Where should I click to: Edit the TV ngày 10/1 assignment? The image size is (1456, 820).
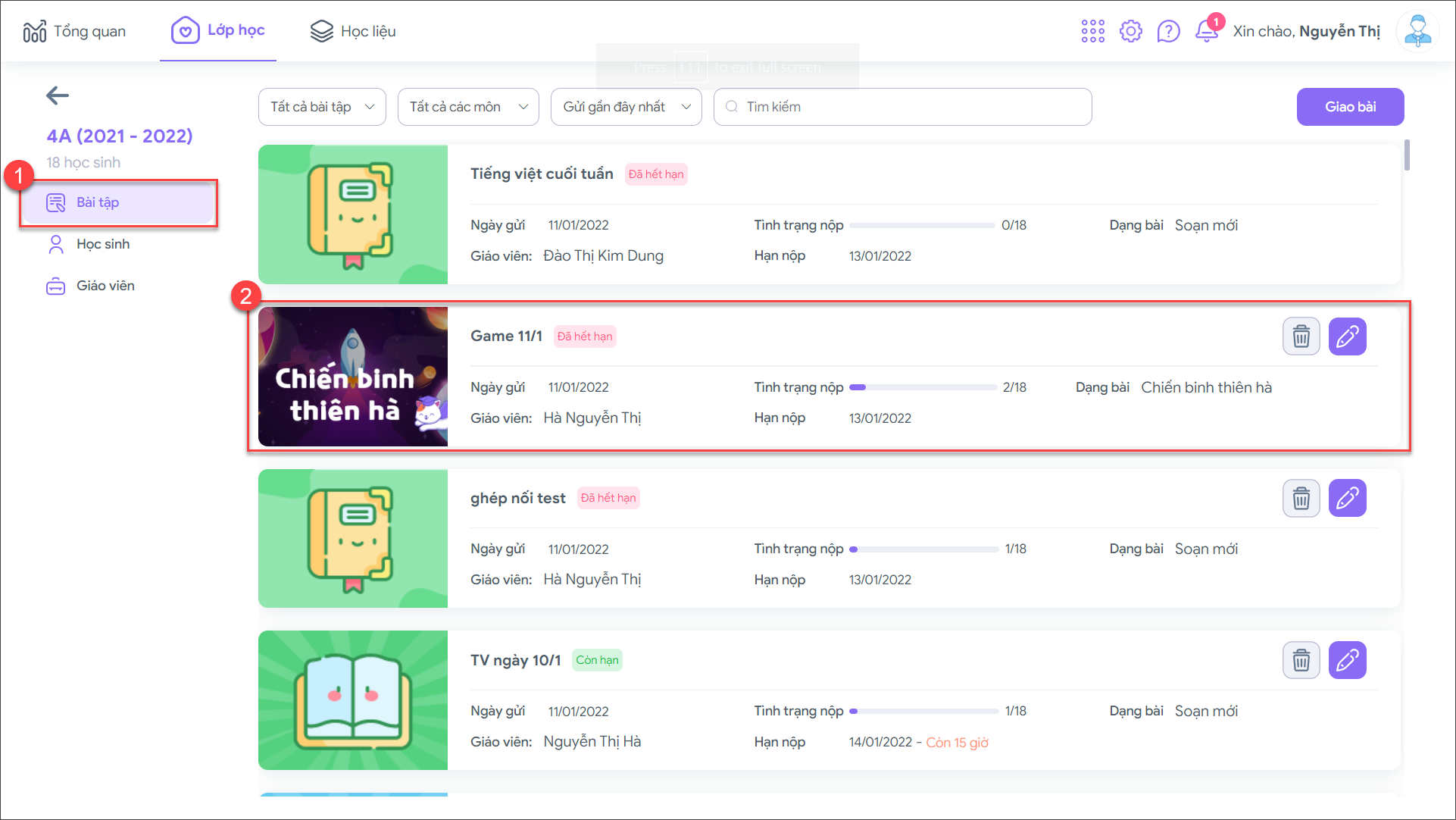(1347, 660)
